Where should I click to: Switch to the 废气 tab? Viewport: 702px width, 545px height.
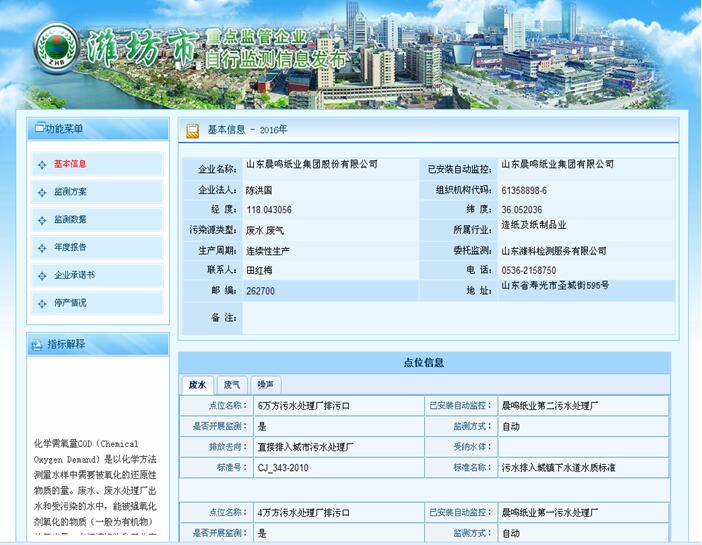click(232, 384)
